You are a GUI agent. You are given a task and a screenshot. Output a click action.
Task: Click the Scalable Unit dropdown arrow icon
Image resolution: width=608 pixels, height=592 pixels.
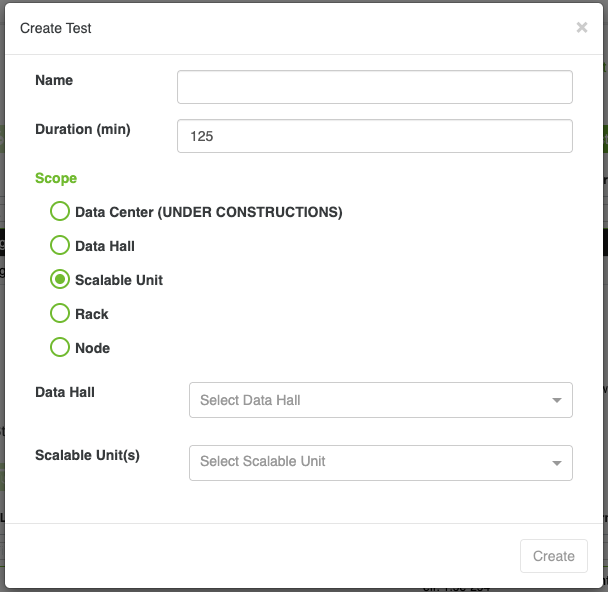click(556, 463)
